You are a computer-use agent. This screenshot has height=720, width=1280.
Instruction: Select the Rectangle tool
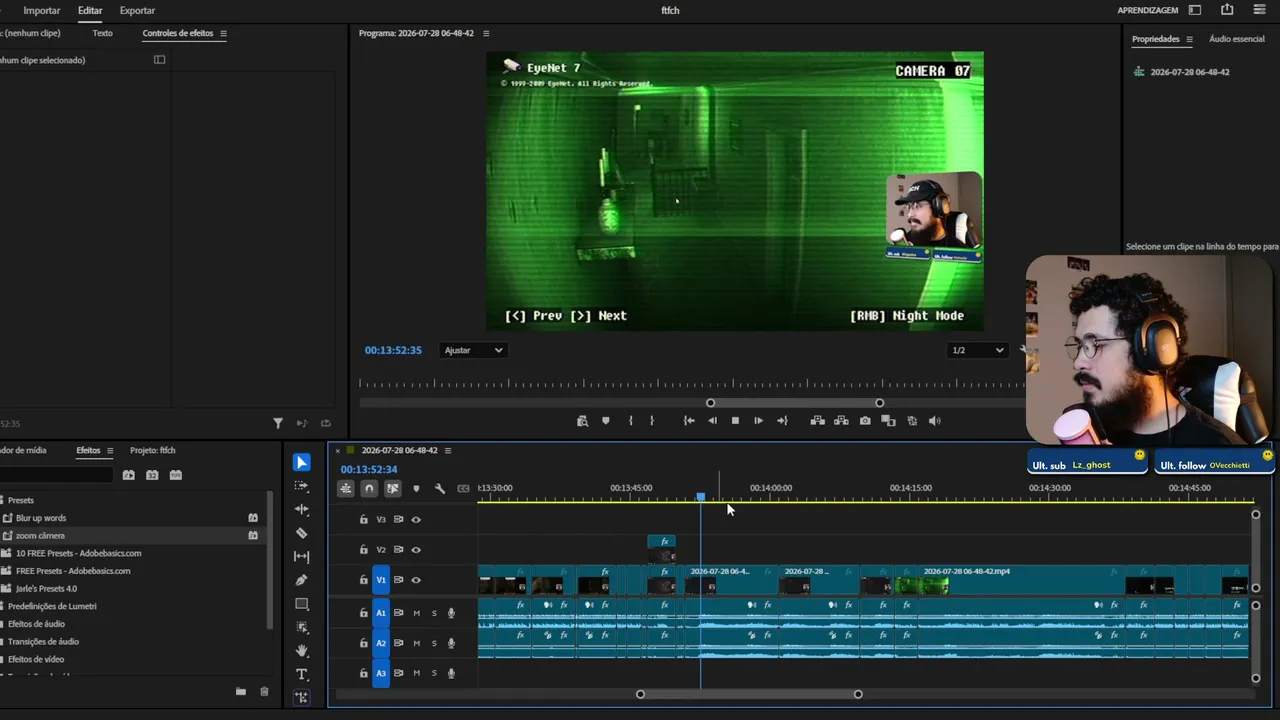point(301,604)
